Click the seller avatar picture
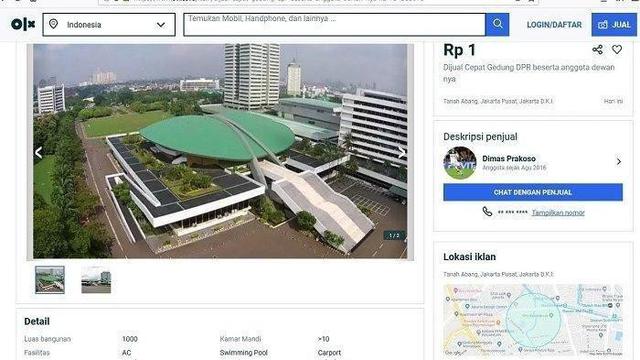 tap(460, 163)
